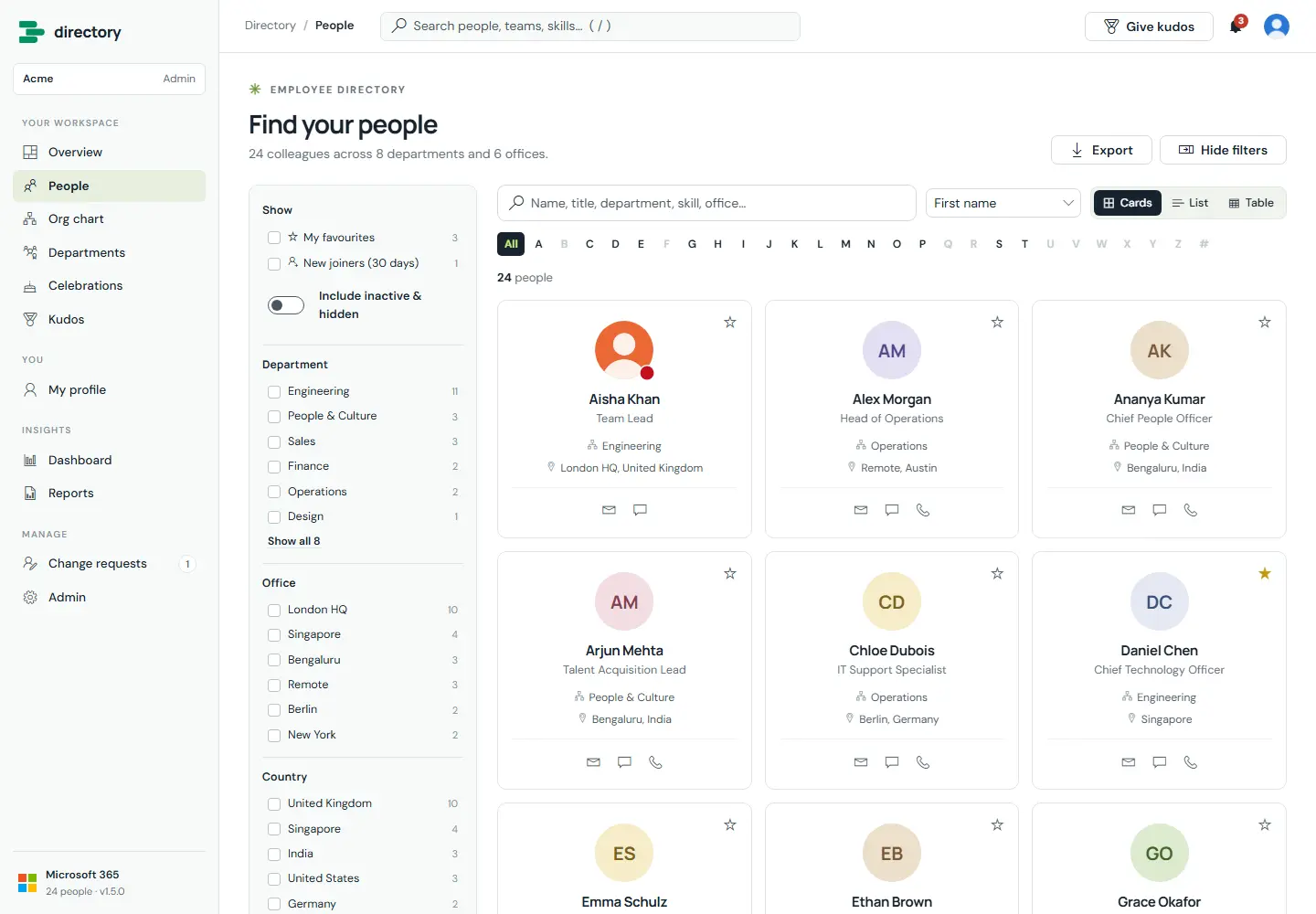Open Admin settings in the sidebar
Image resolution: width=1316 pixels, height=914 pixels.
point(109,598)
